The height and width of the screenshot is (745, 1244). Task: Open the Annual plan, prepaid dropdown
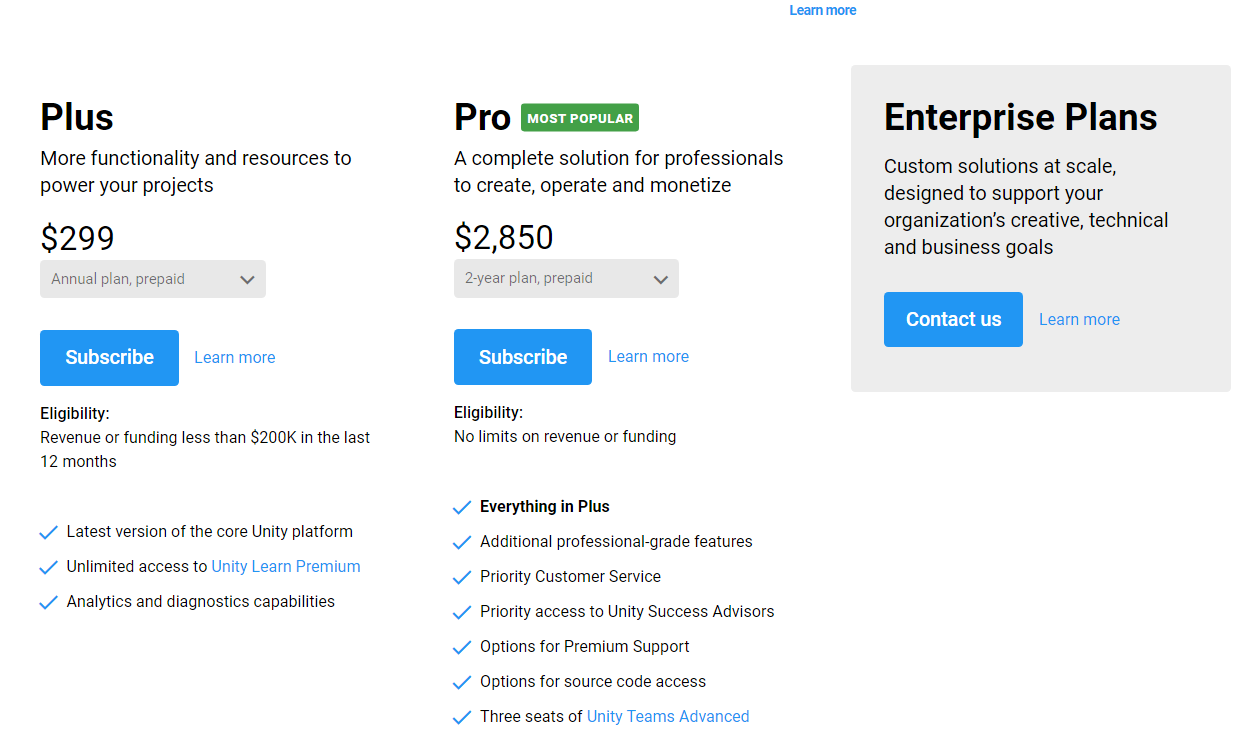click(x=153, y=279)
